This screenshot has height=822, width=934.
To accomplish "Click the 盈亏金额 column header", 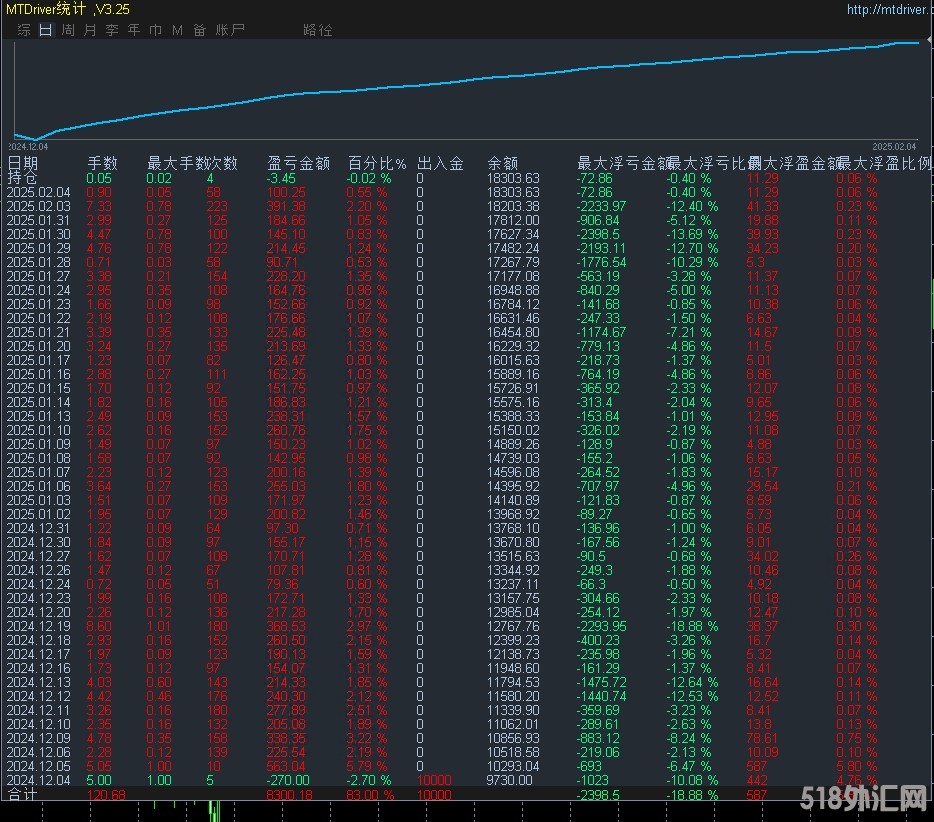I will [298, 163].
